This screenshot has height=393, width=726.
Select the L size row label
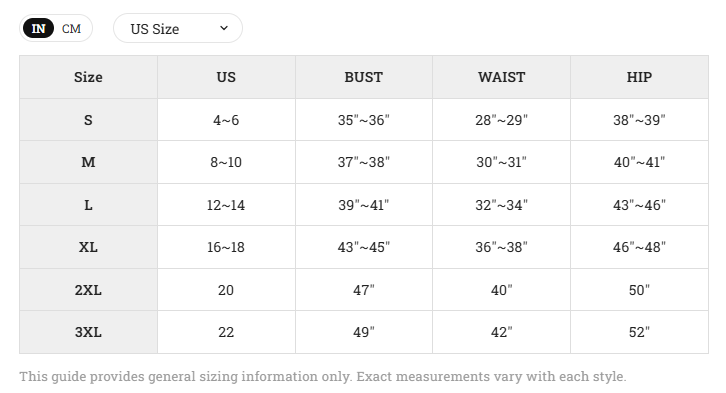pyautogui.click(x=88, y=205)
